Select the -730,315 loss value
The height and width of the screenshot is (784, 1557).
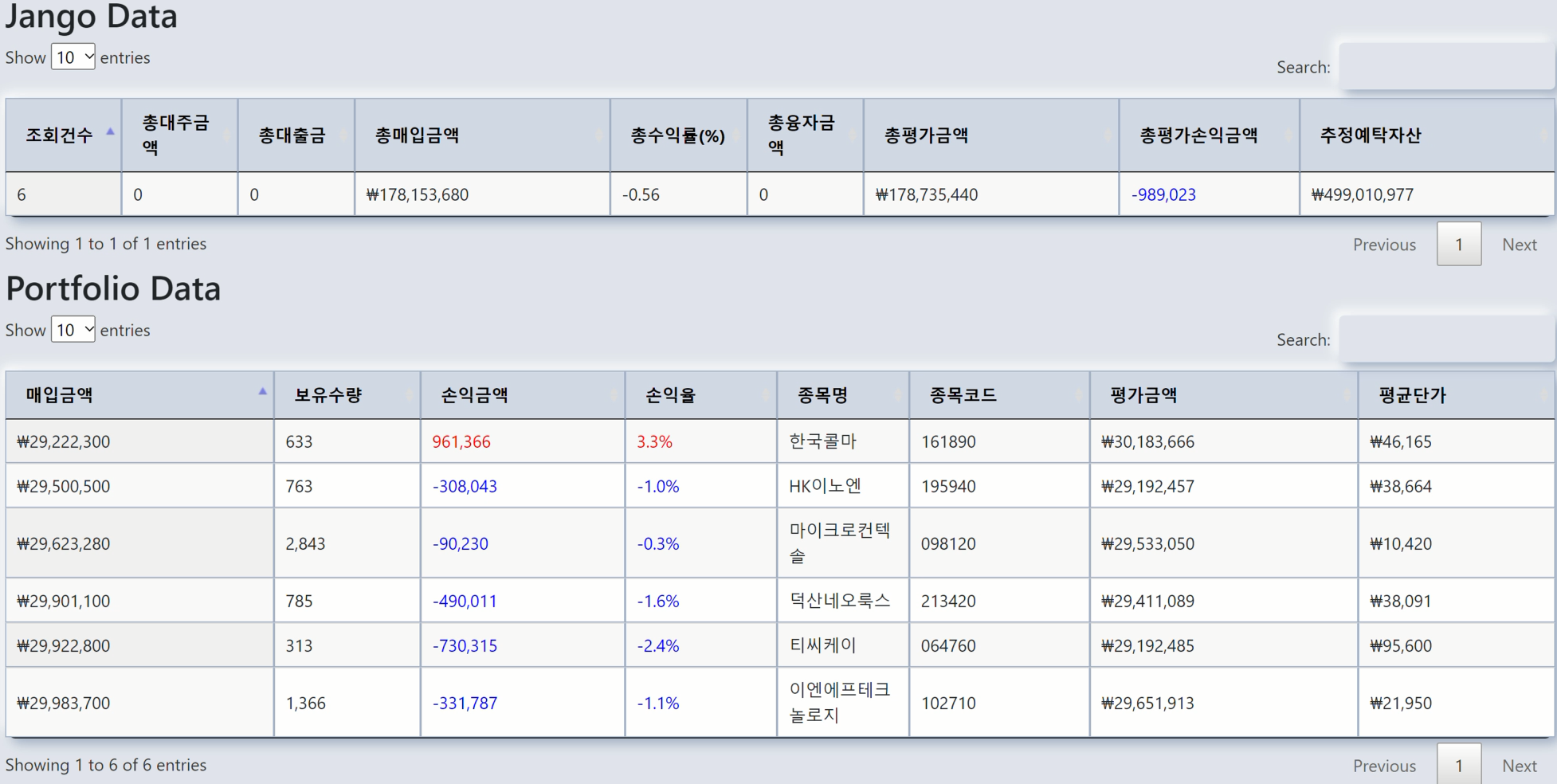pyautogui.click(x=465, y=645)
